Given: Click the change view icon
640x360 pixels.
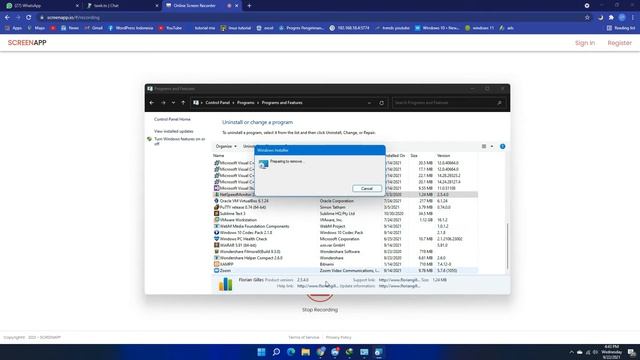Looking at the screenshot, I should 484,146.
